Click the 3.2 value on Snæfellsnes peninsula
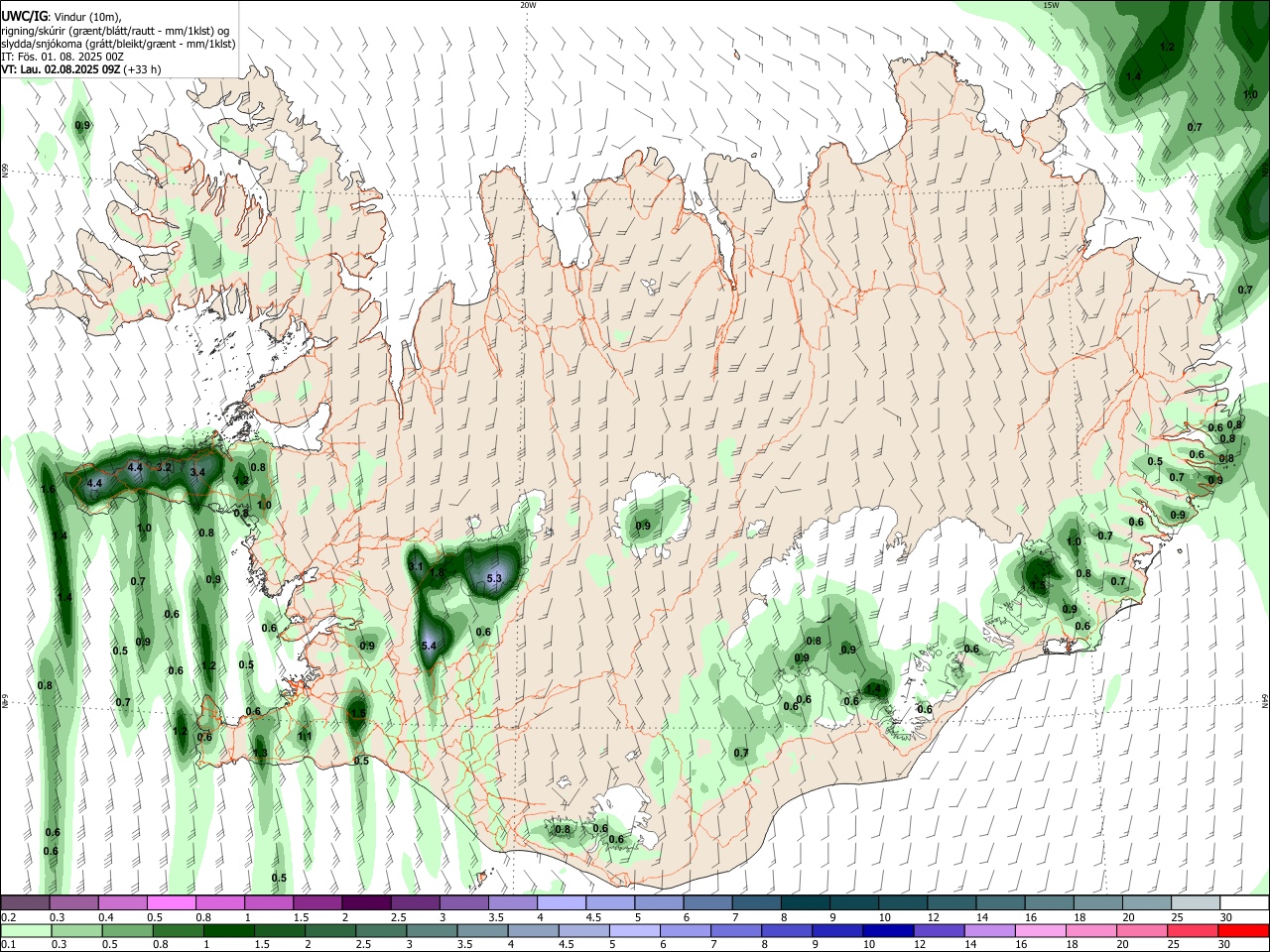This screenshot has height=952, width=1270. [165, 467]
